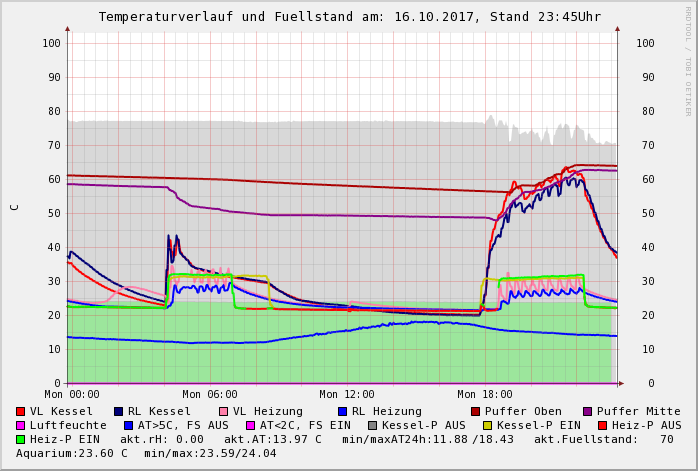Screen dimensions: 698x471
Task: Click the Mon 18:00 time axis label
Action: 485,395
